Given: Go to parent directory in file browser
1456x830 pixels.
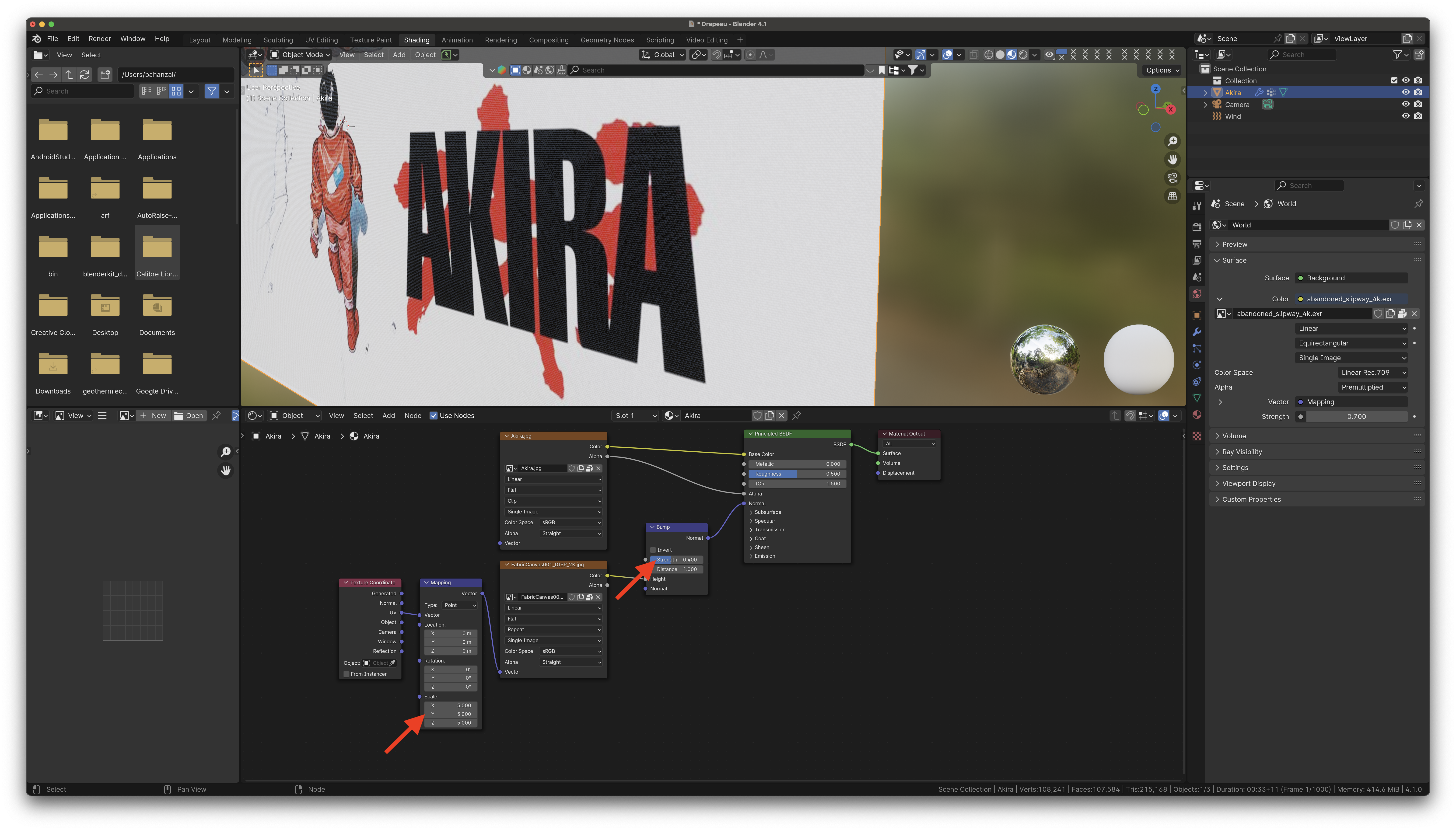Looking at the screenshot, I should (x=69, y=75).
